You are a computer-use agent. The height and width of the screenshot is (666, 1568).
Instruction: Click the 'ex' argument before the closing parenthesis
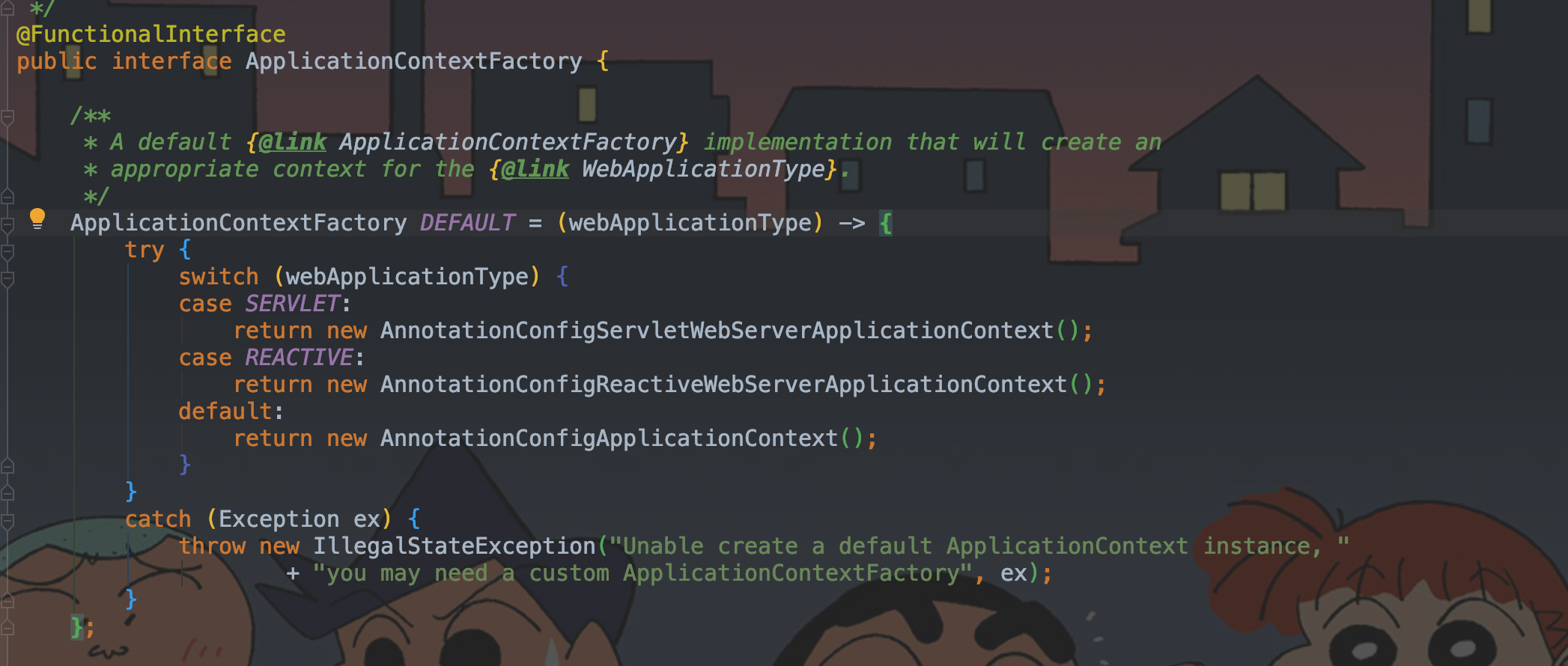[1014, 573]
